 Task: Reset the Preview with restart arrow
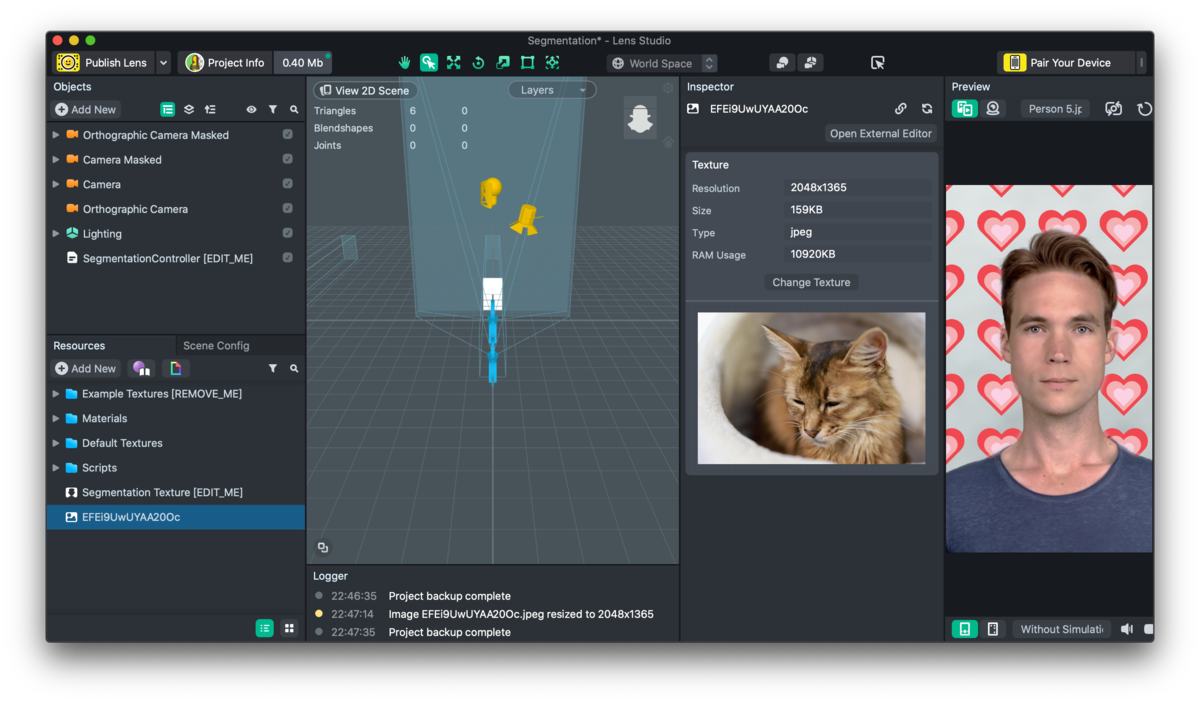pyautogui.click(x=1144, y=109)
